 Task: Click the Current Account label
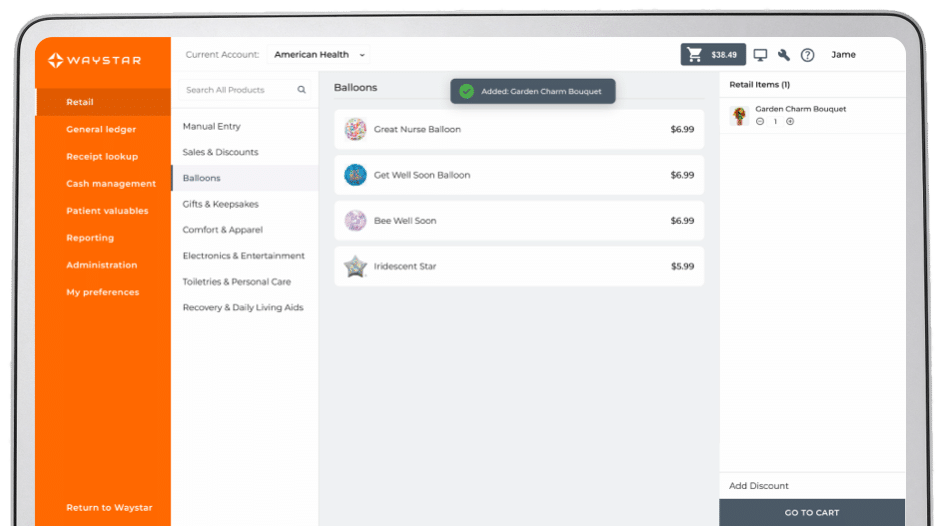tap(222, 55)
